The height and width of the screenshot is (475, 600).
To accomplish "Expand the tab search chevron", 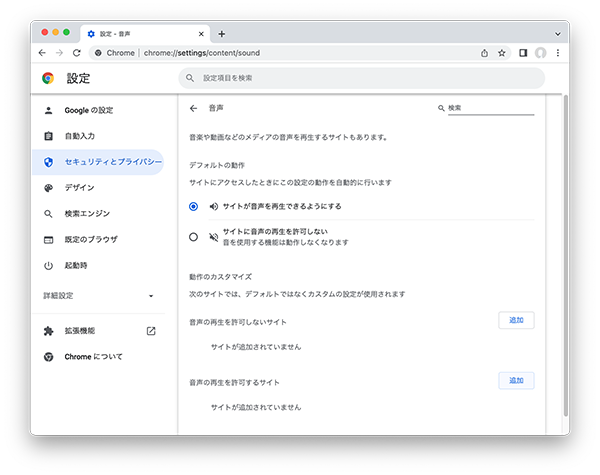I will (x=558, y=34).
